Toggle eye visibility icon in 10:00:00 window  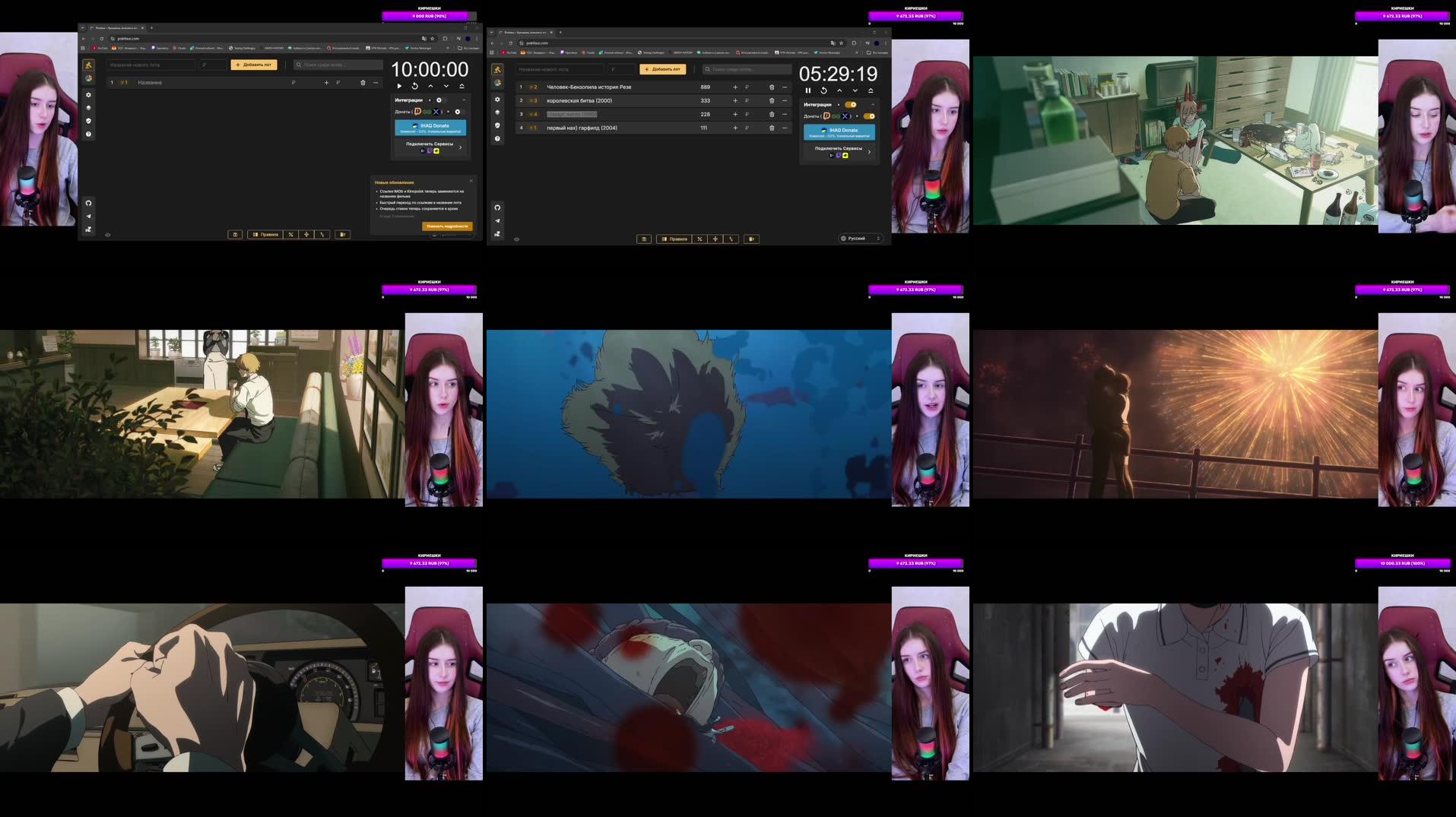(x=107, y=235)
